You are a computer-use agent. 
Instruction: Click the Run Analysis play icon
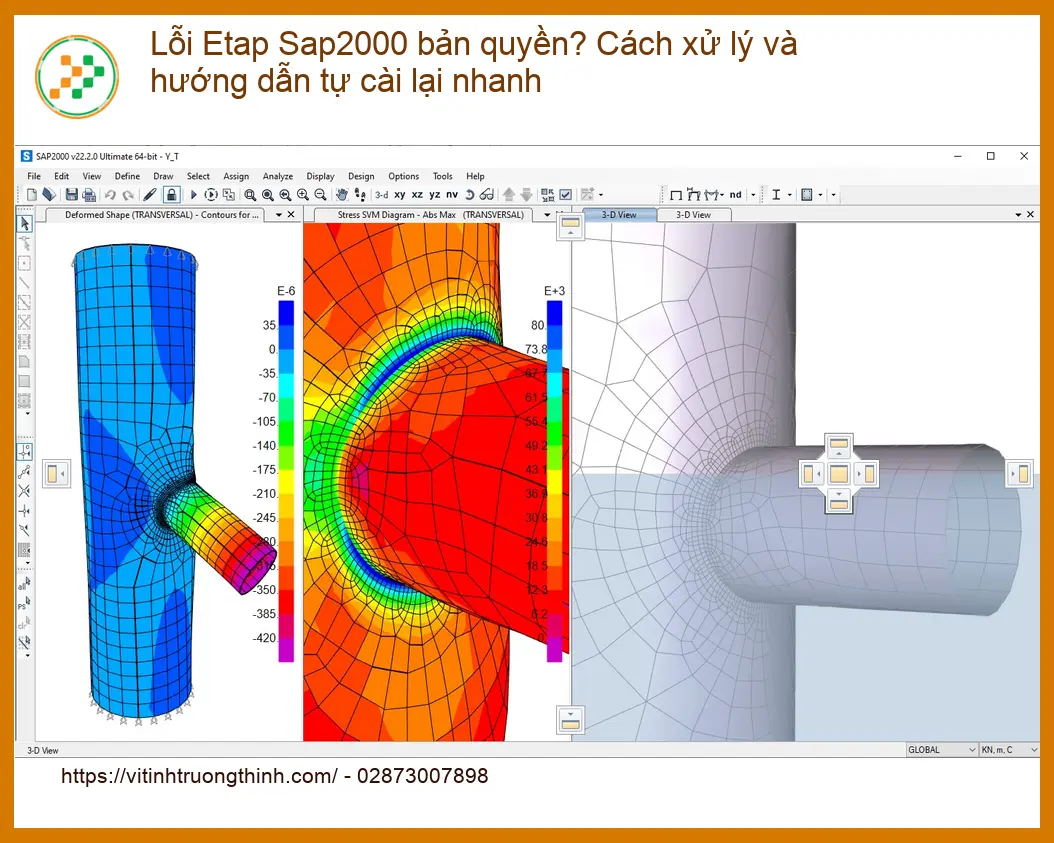194,195
